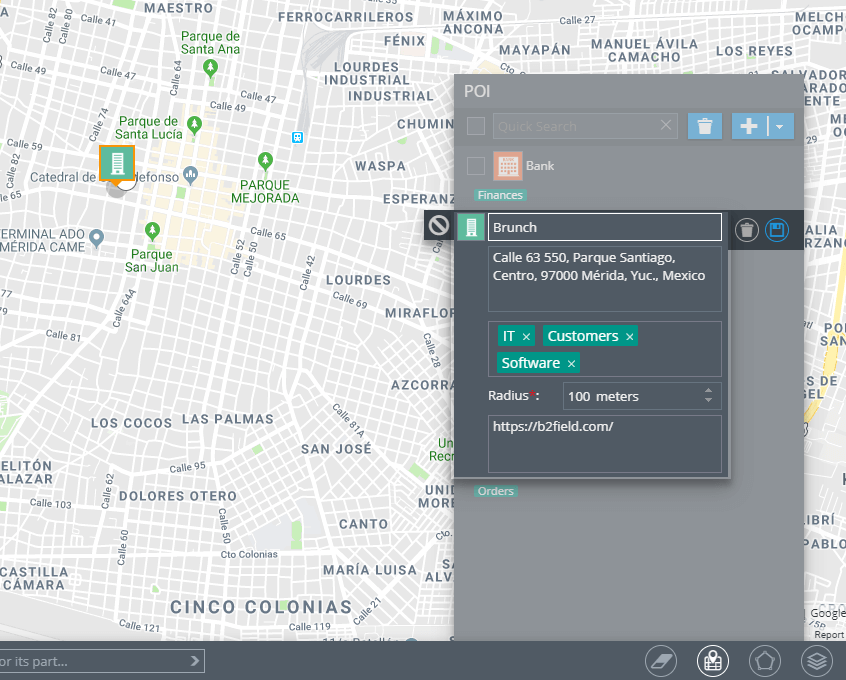This screenshot has height=680, width=846.
Task: Select the eraser tool in bottom toolbar
Action: click(661, 661)
